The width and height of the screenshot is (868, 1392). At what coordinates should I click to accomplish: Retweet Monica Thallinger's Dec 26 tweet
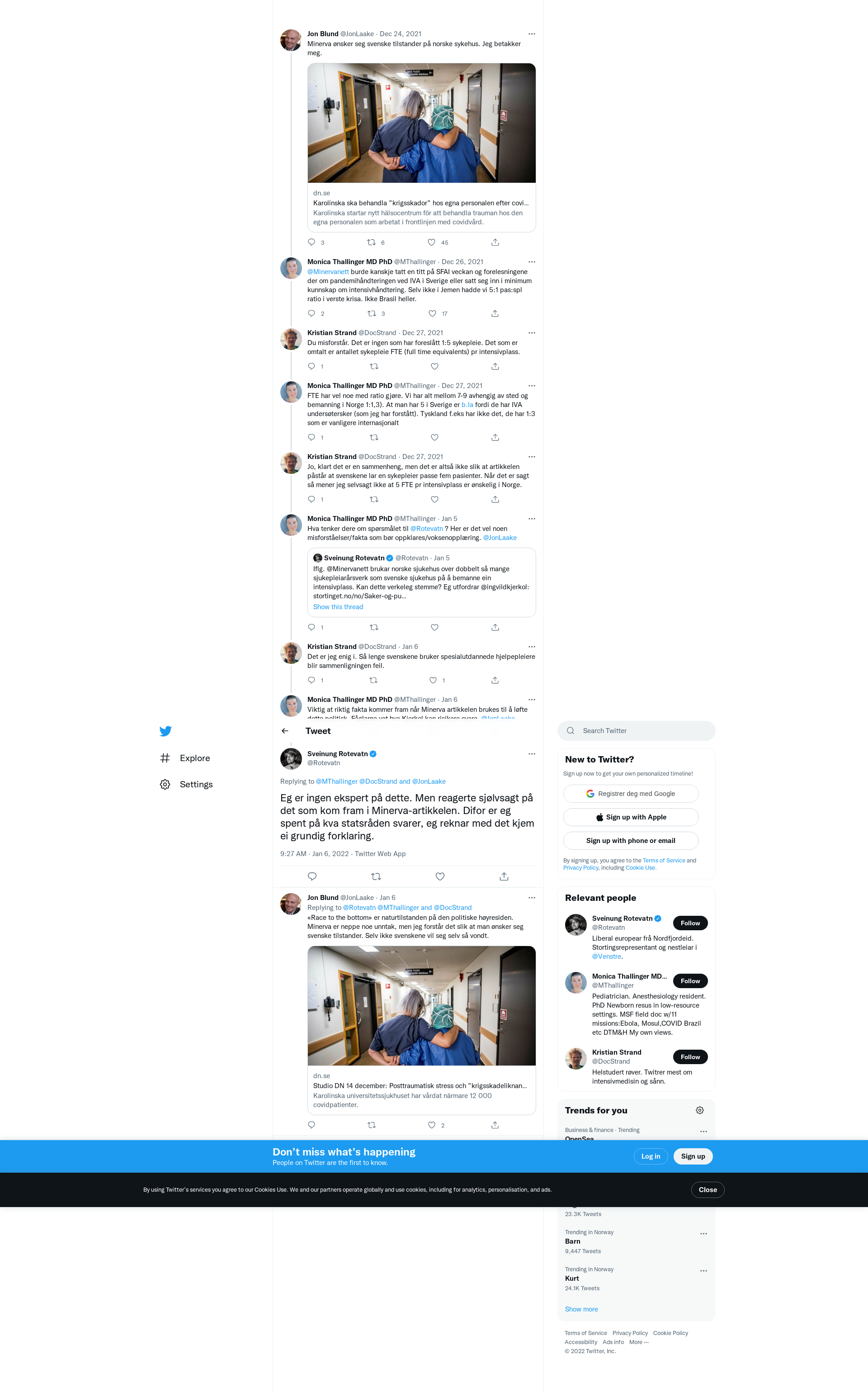[372, 313]
